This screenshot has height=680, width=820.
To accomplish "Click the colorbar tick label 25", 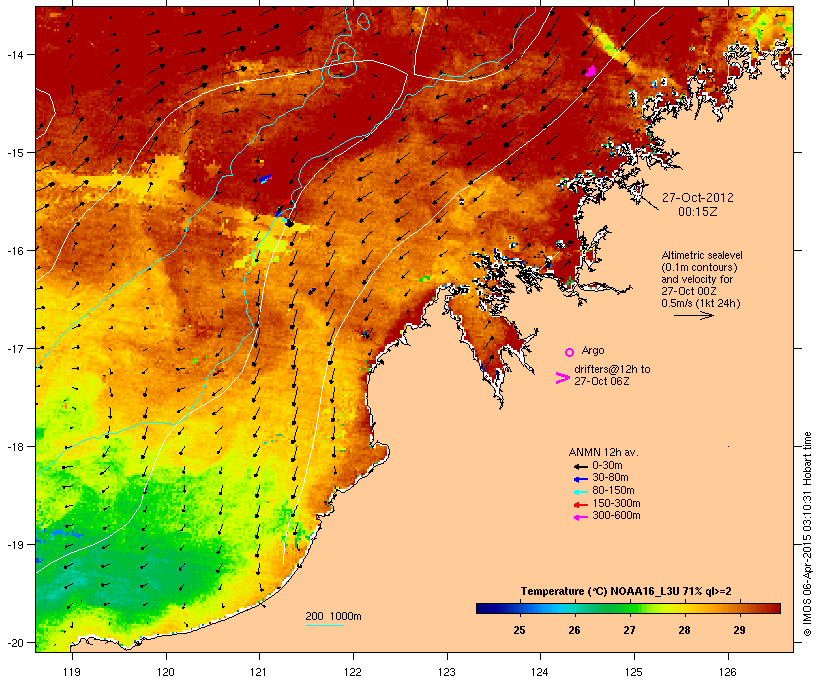I will coord(519,630).
